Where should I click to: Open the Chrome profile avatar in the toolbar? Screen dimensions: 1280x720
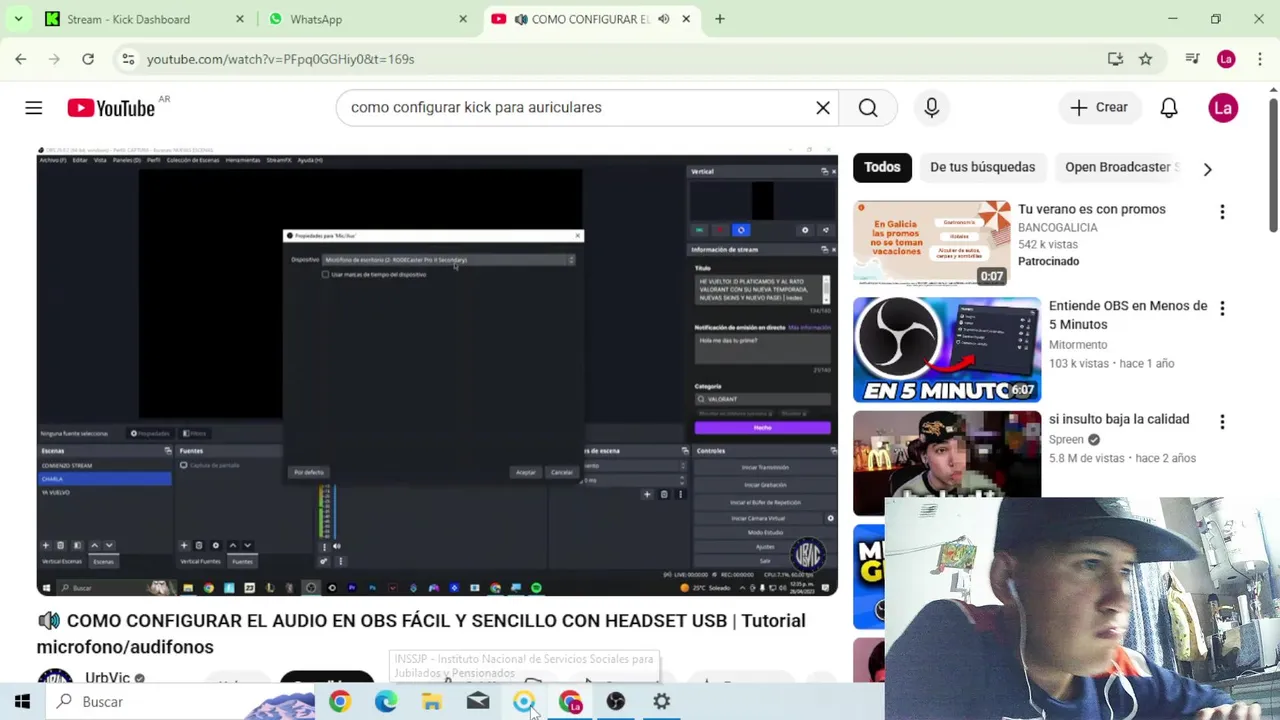1227,59
